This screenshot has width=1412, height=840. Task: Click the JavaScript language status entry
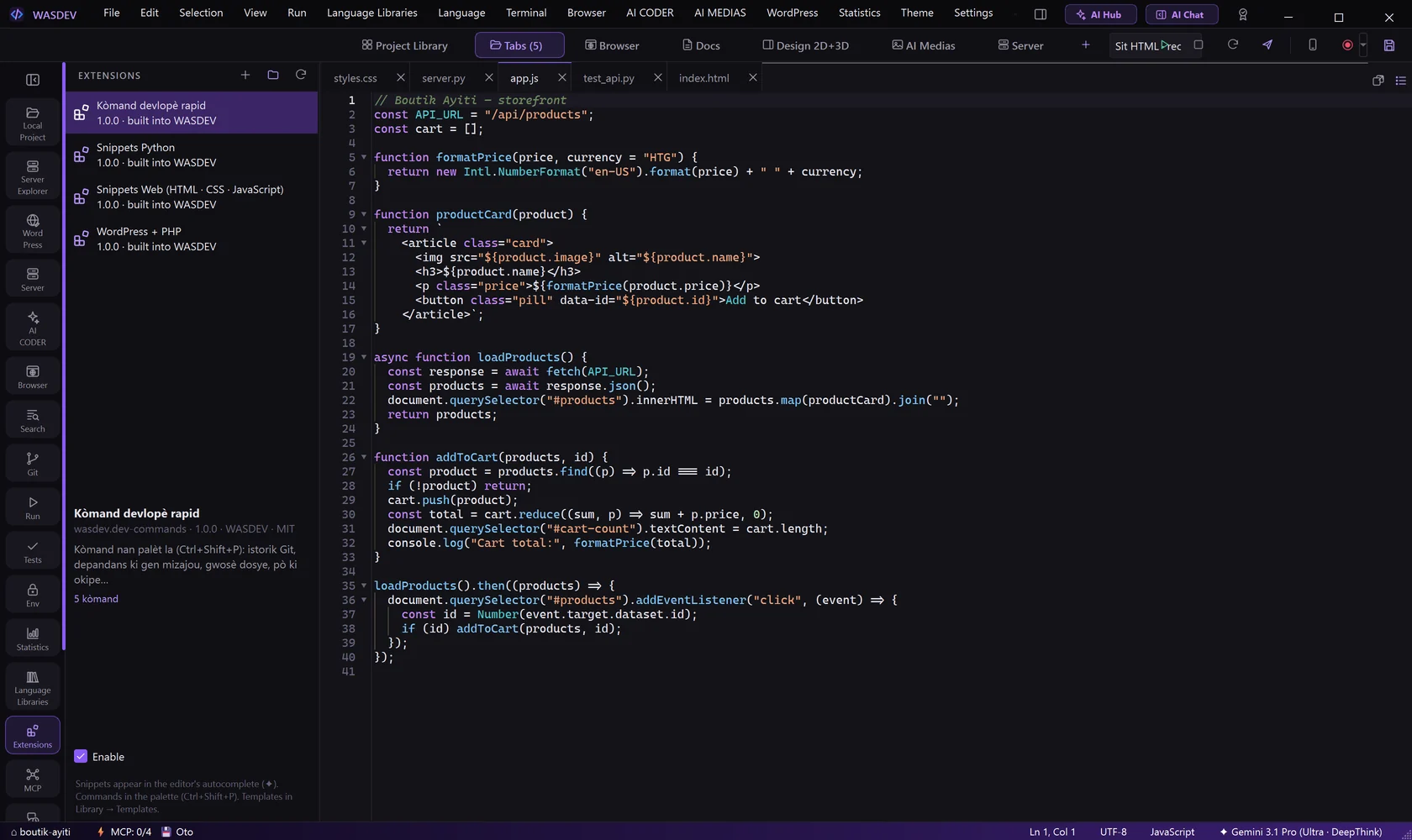click(1172, 832)
